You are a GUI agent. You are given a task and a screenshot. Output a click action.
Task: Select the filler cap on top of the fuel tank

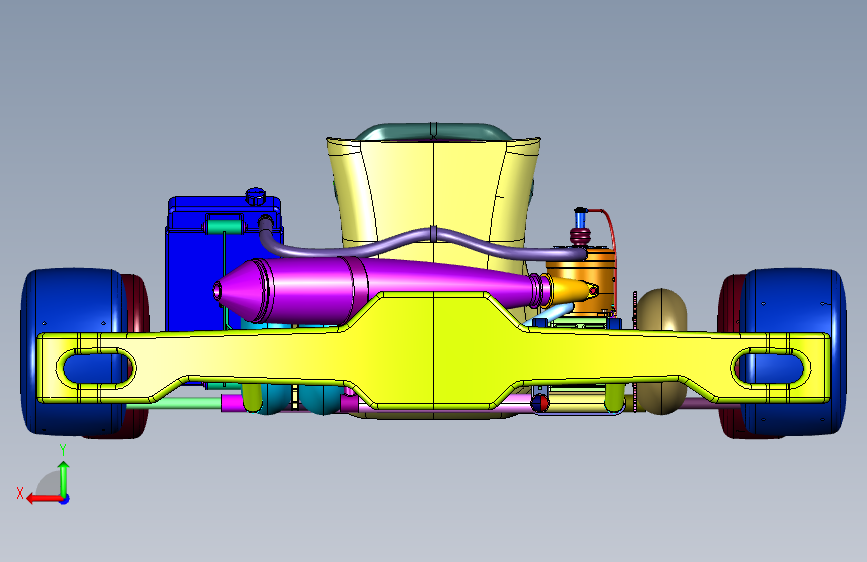coord(255,196)
